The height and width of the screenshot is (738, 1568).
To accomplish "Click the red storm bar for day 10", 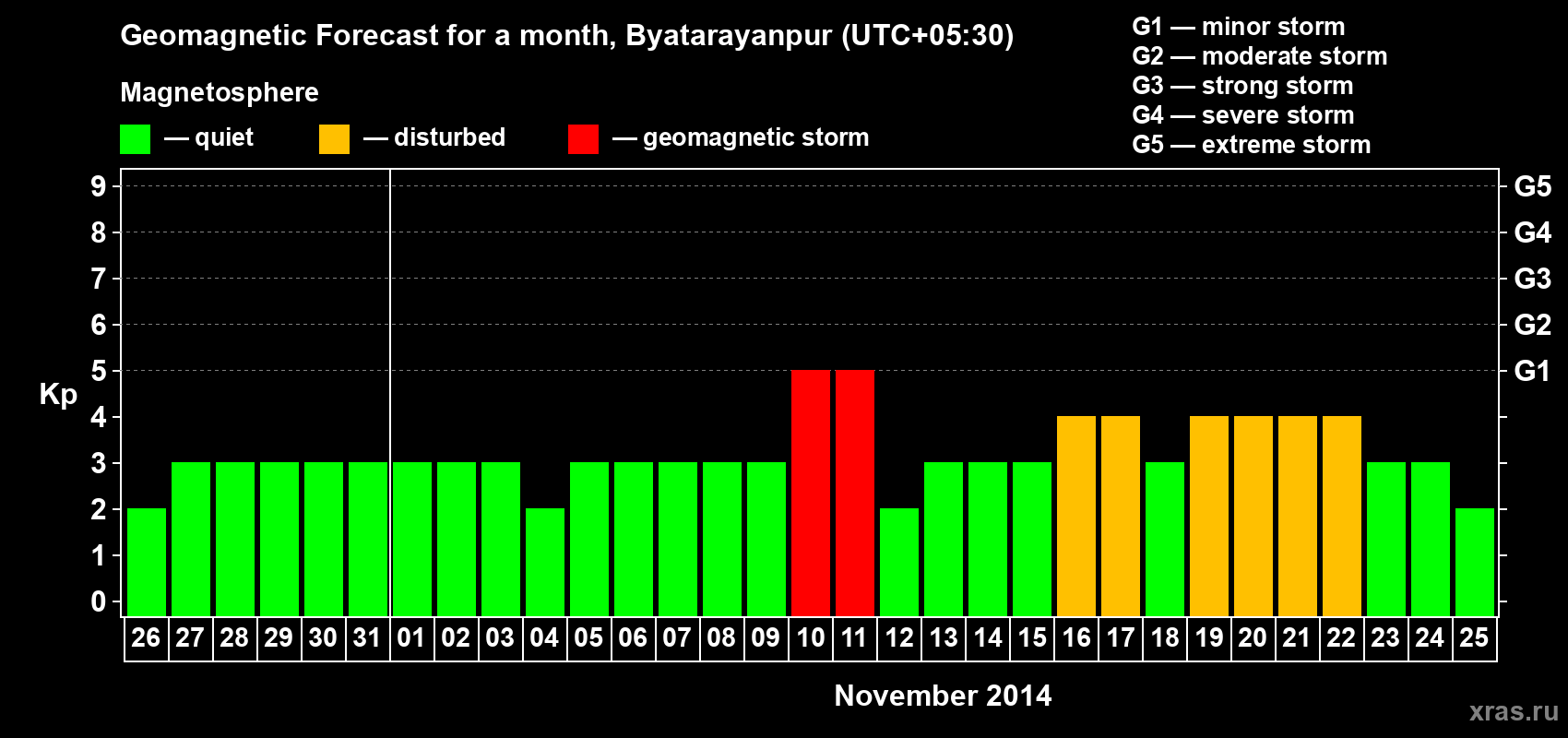I will pyautogui.click(x=811, y=493).
